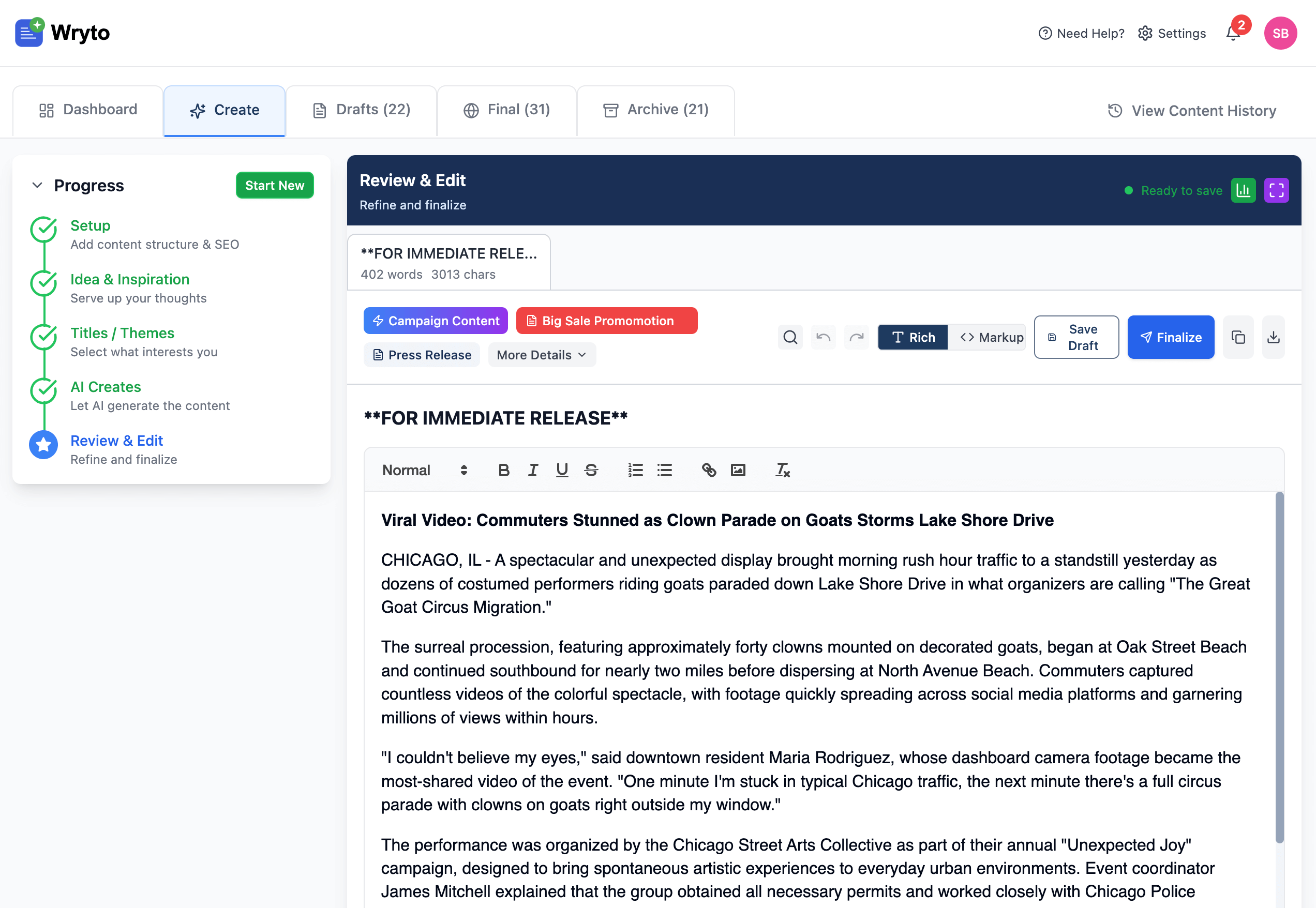Switch back to Rich text mode
1316x908 pixels.
[913, 337]
